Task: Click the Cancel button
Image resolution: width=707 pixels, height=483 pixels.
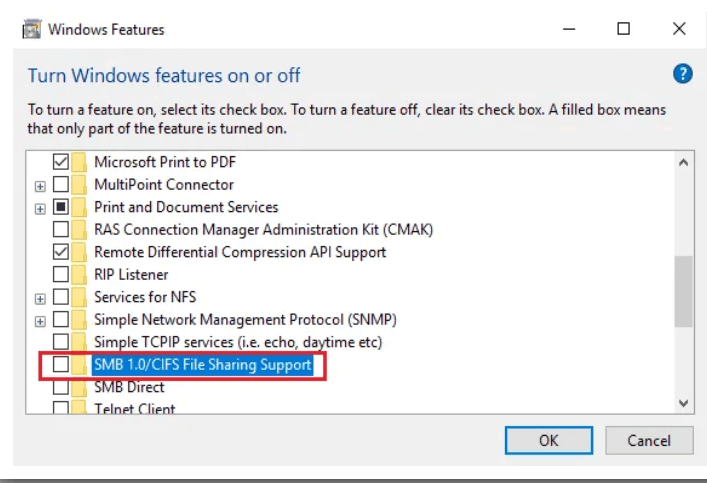Action: (649, 440)
